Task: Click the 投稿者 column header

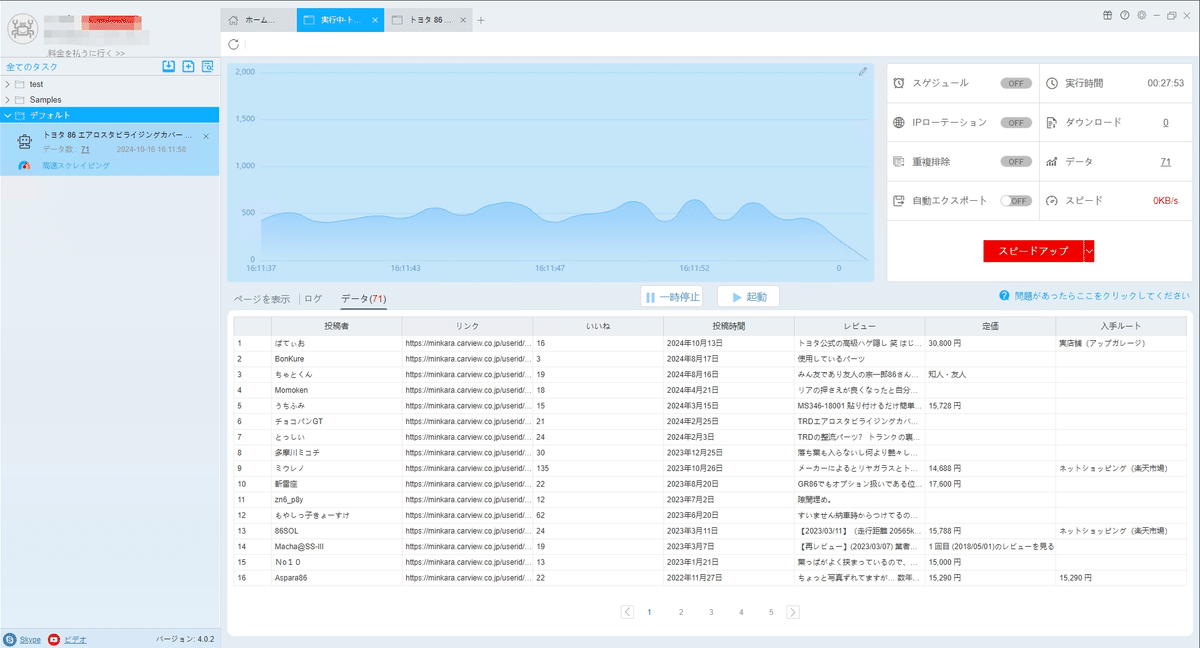Action: [336, 326]
